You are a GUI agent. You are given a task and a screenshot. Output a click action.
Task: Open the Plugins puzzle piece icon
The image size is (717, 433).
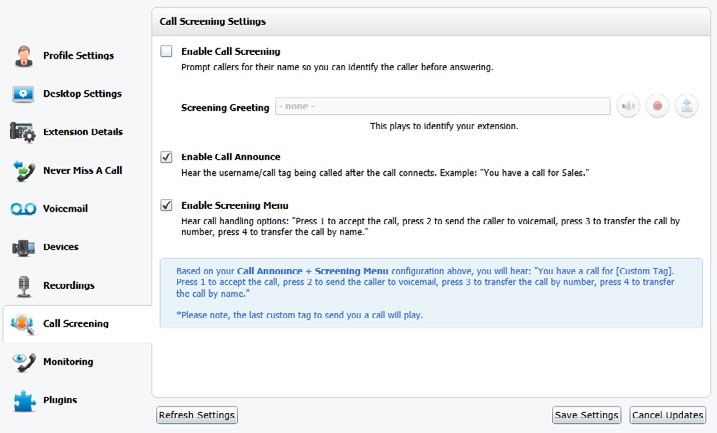[x=24, y=401]
